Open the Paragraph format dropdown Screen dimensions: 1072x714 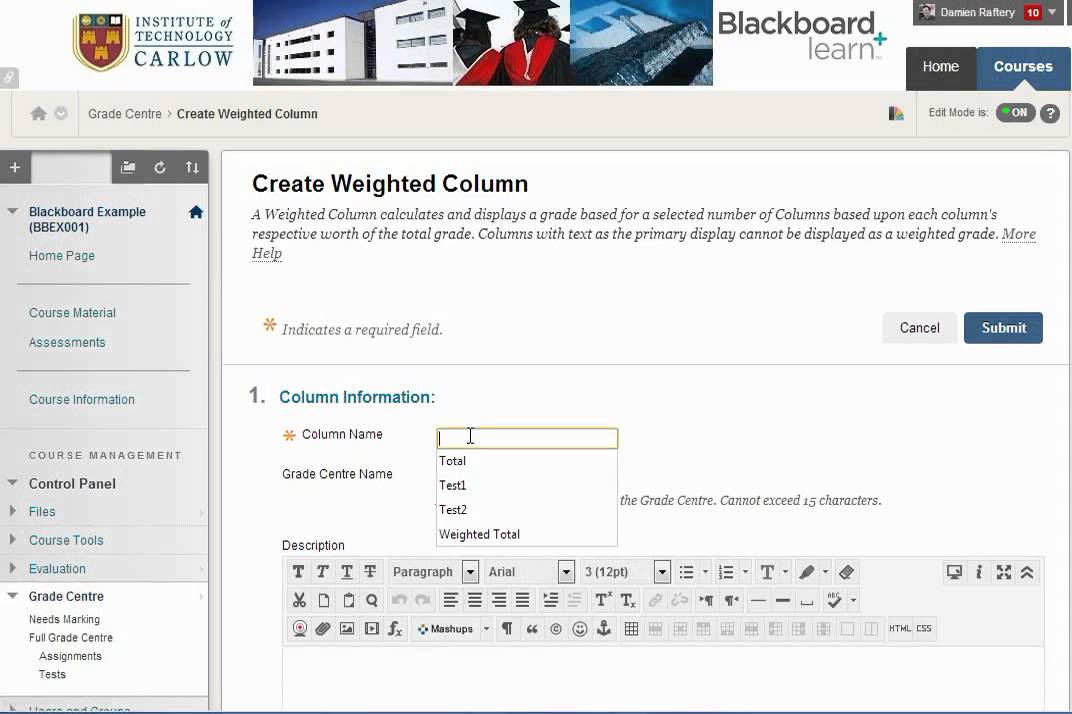tap(470, 572)
